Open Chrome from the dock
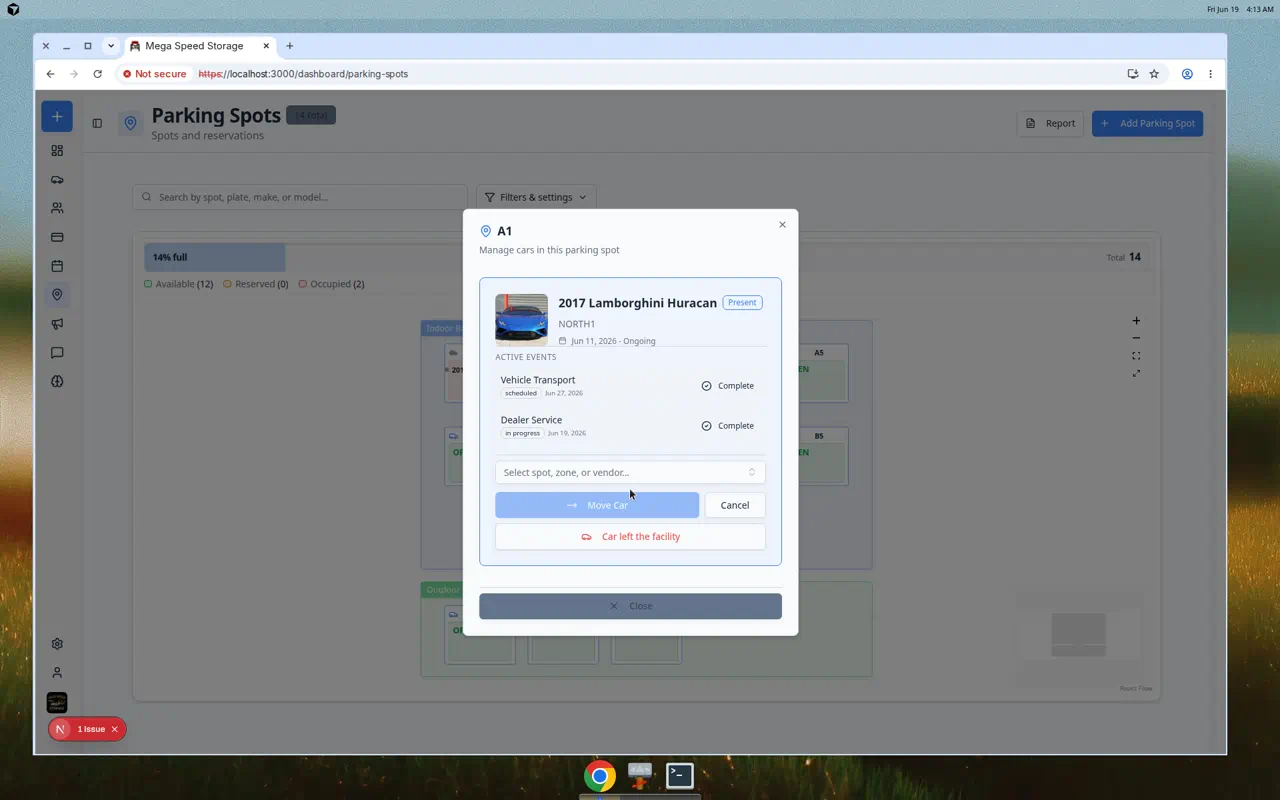The image size is (1280, 800). tap(600, 776)
